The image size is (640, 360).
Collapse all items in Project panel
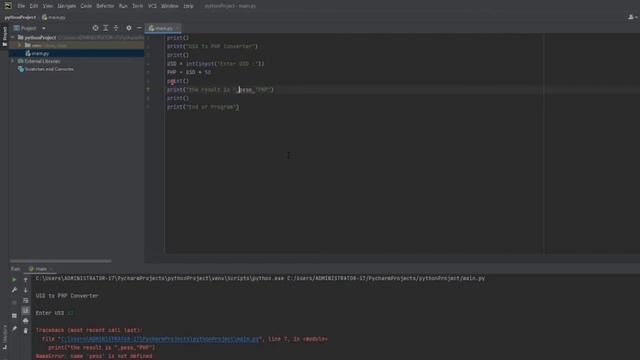click(116, 28)
